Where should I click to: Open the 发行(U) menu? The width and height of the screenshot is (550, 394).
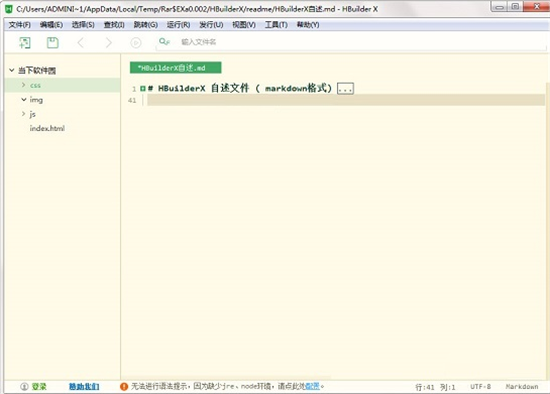tap(211, 25)
